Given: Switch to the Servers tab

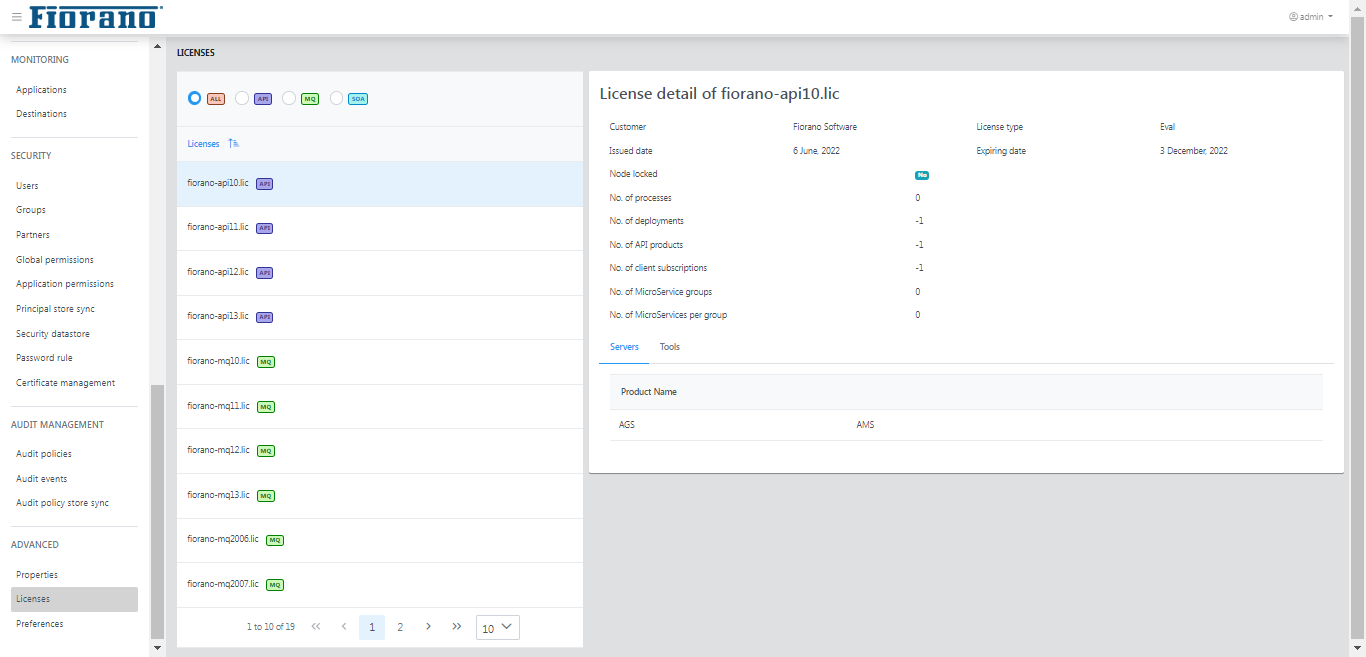Looking at the screenshot, I should coord(624,347).
